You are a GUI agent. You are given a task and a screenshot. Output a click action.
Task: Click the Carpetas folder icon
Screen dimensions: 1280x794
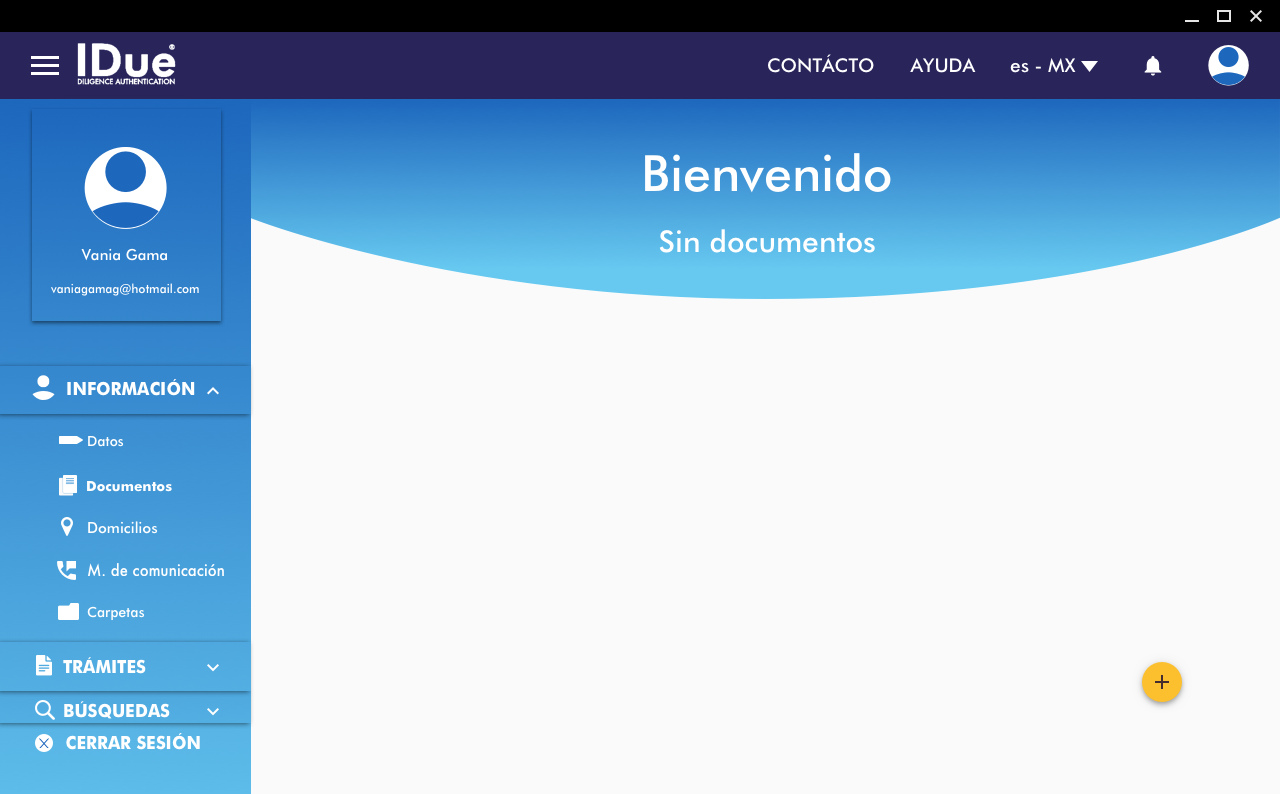point(68,612)
